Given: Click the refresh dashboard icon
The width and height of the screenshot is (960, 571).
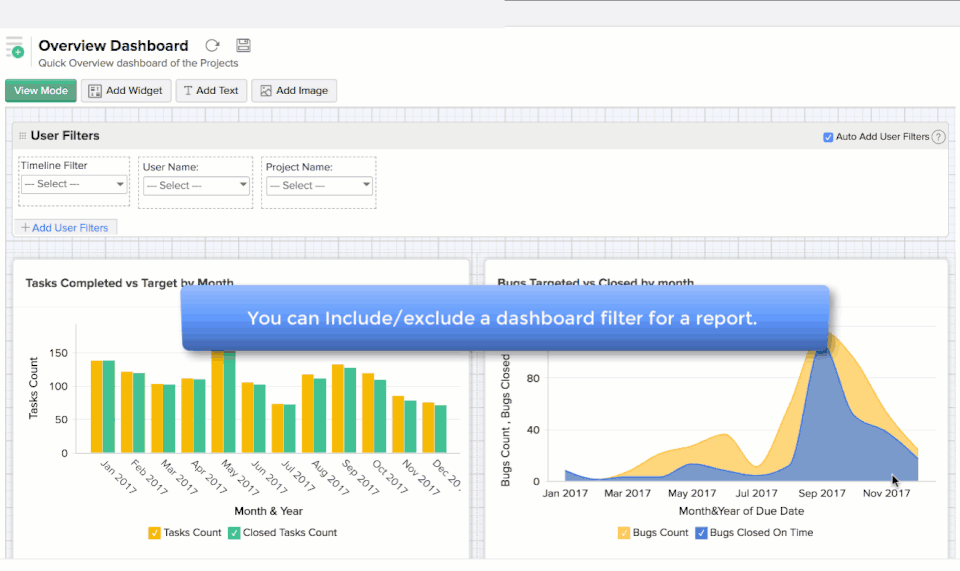Looking at the screenshot, I should pyautogui.click(x=212, y=46).
